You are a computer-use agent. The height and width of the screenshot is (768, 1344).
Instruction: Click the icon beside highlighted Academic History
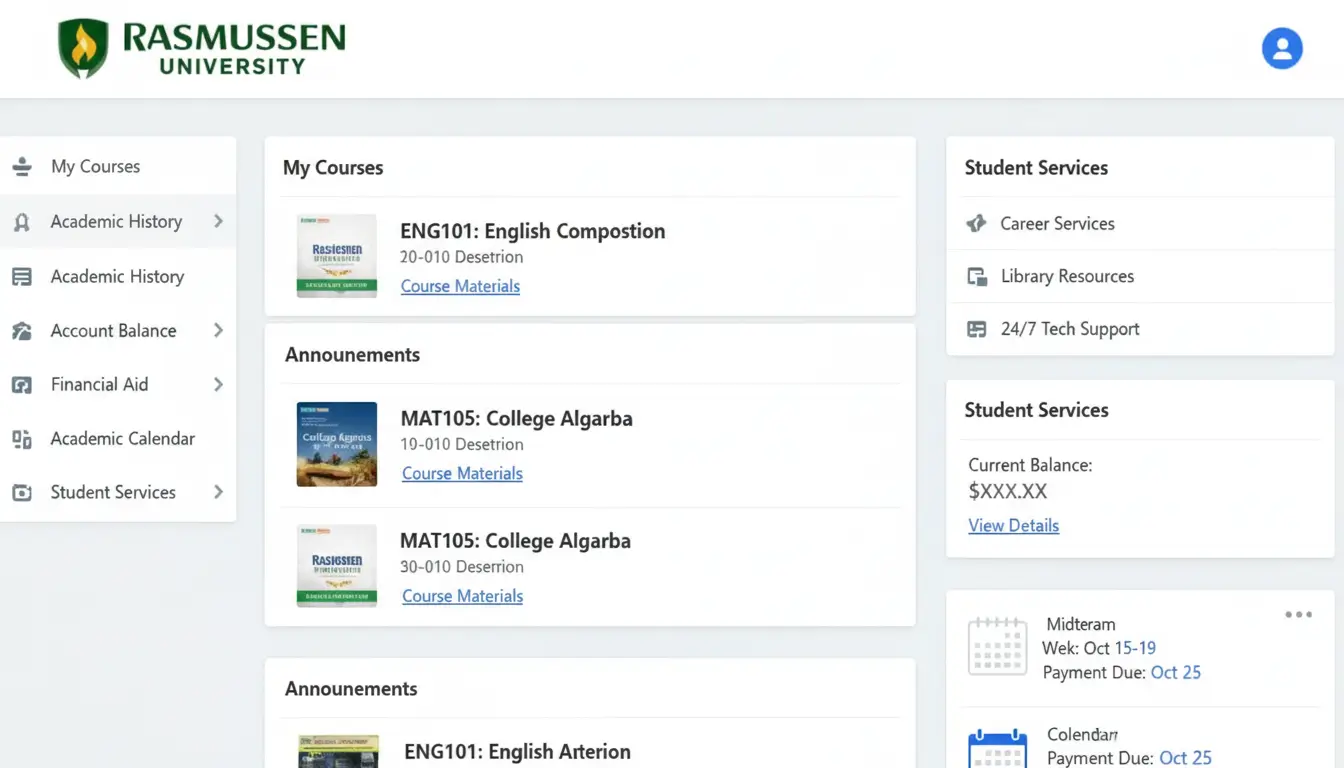(x=22, y=222)
